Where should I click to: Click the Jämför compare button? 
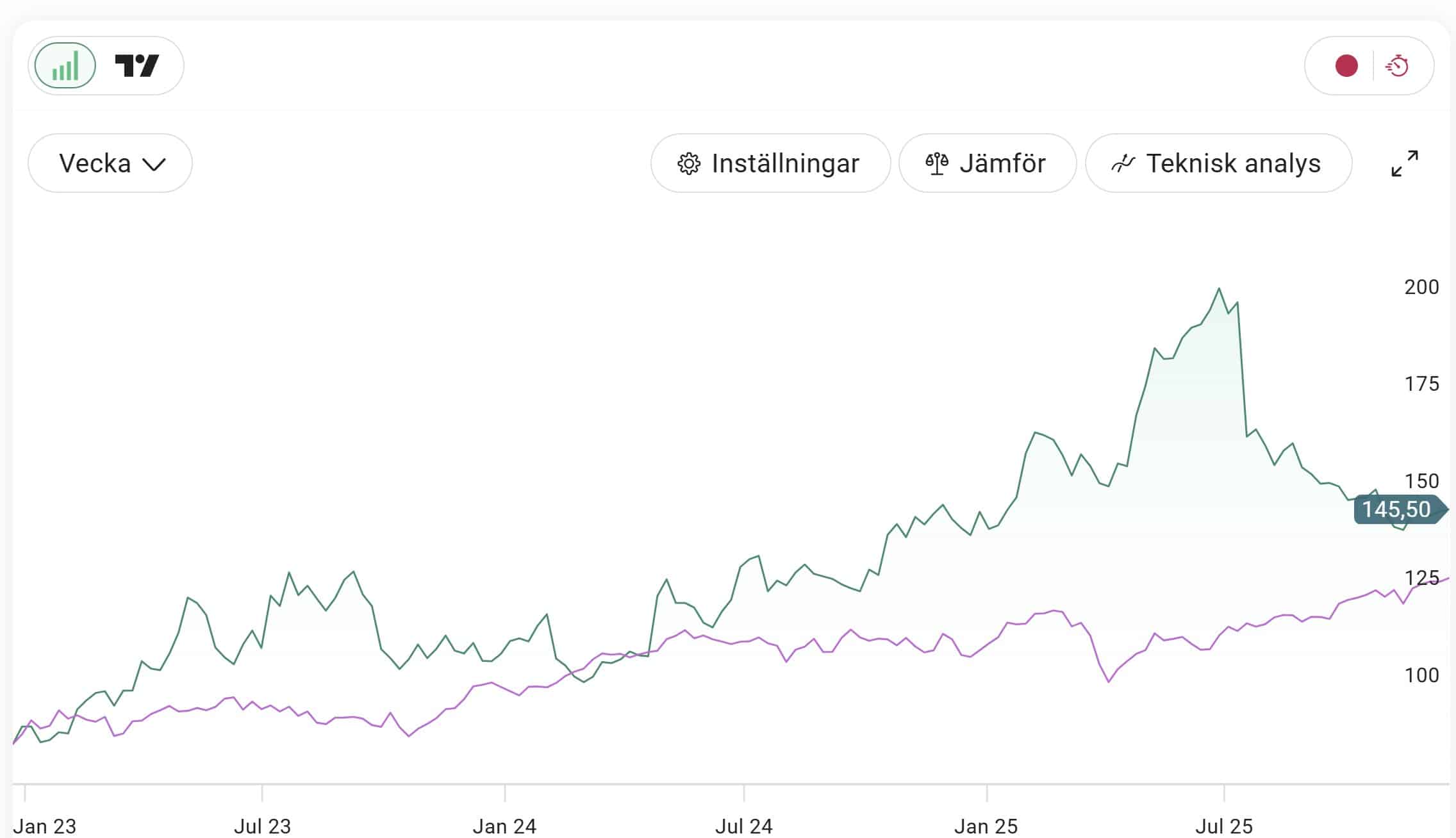(x=987, y=163)
